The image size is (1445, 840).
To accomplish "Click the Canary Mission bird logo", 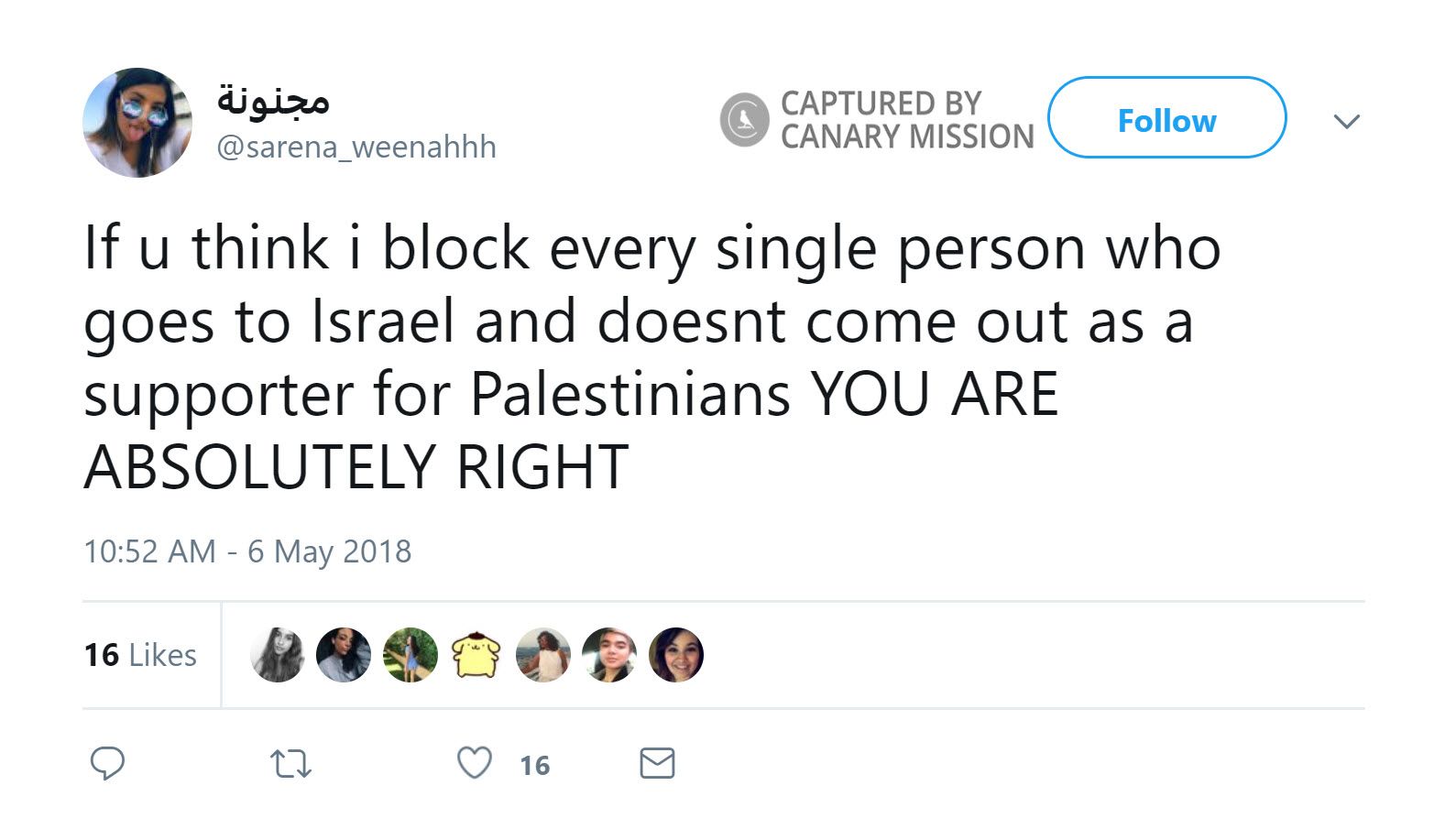I will point(744,120).
